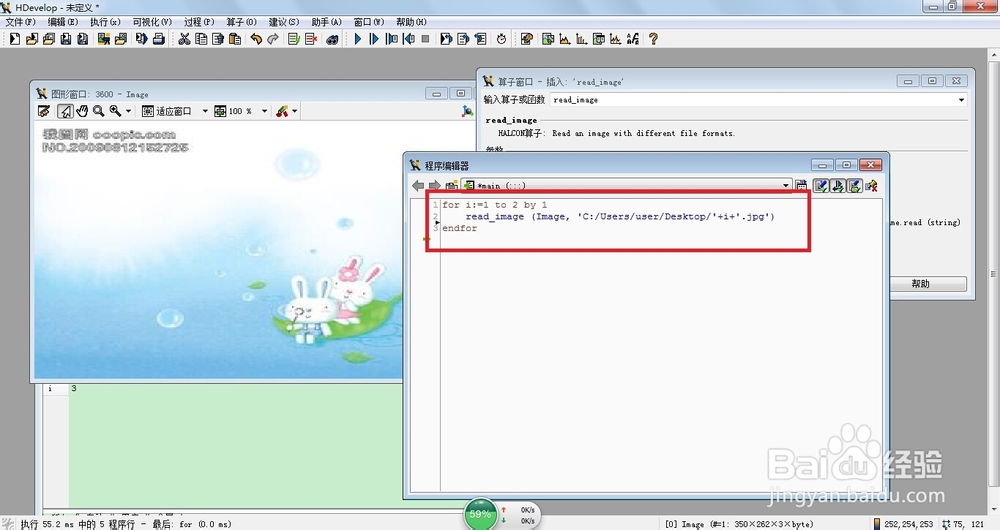This screenshot has width=1000, height=530.
Task: Select variable 'i' in the variable window
Action: (50, 388)
